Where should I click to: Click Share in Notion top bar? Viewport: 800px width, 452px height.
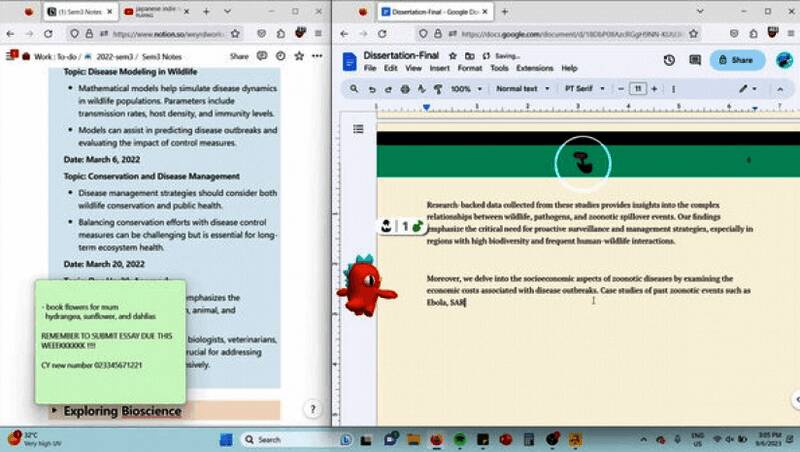tap(239, 57)
